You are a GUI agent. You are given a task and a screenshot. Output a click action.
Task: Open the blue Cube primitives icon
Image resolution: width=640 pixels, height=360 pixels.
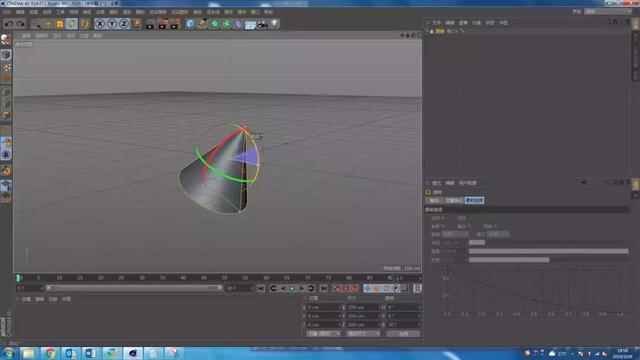point(190,24)
